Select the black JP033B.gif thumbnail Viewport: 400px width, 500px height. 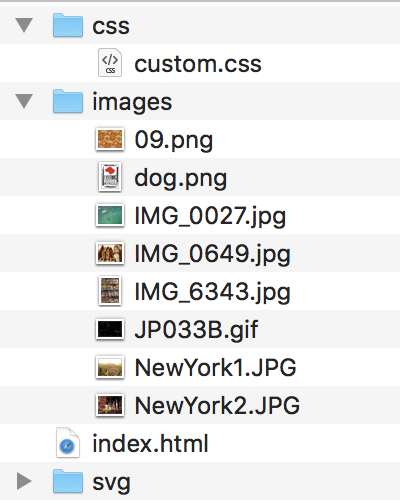(110, 329)
